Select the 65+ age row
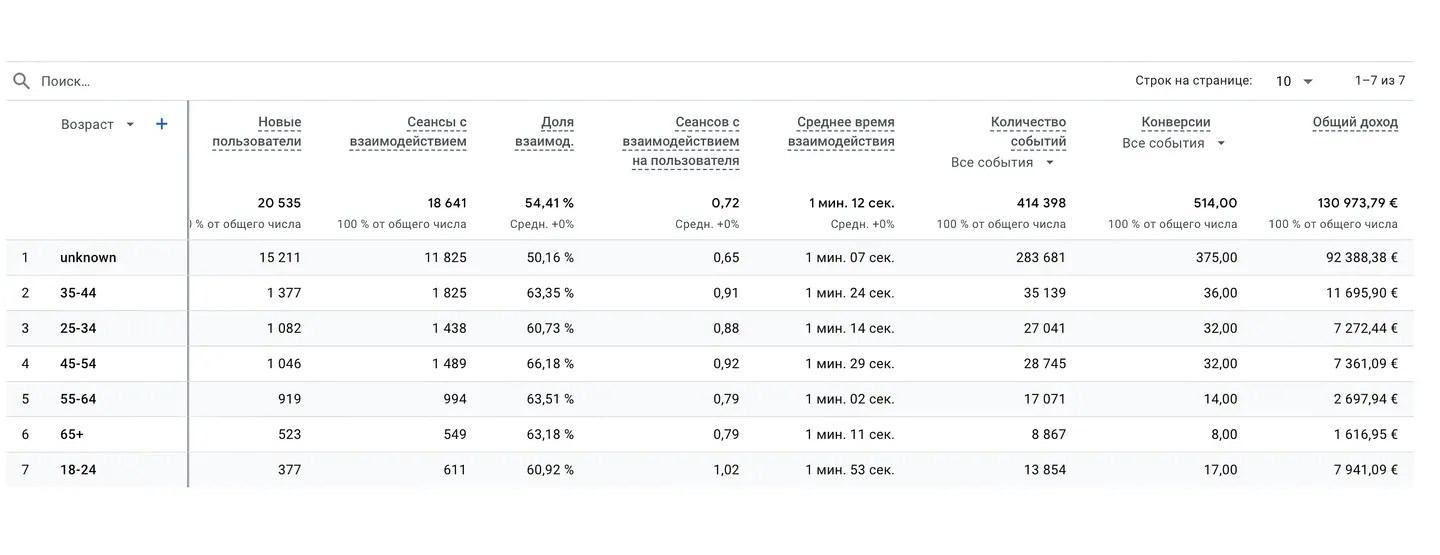The width and height of the screenshot is (1440, 555). (x=73, y=434)
